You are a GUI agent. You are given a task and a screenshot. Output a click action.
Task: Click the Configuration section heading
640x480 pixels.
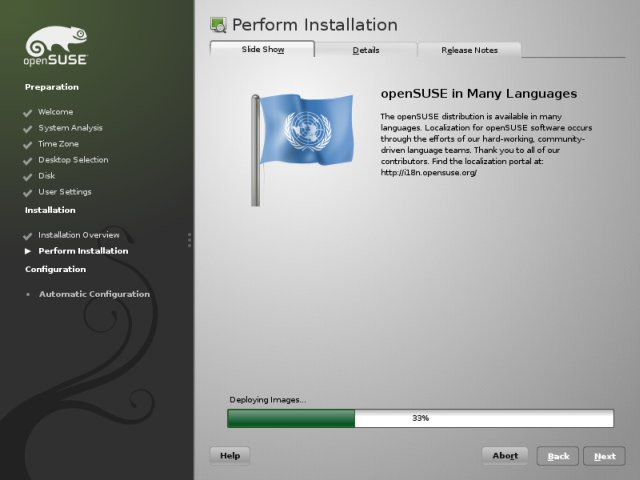click(56, 269)
